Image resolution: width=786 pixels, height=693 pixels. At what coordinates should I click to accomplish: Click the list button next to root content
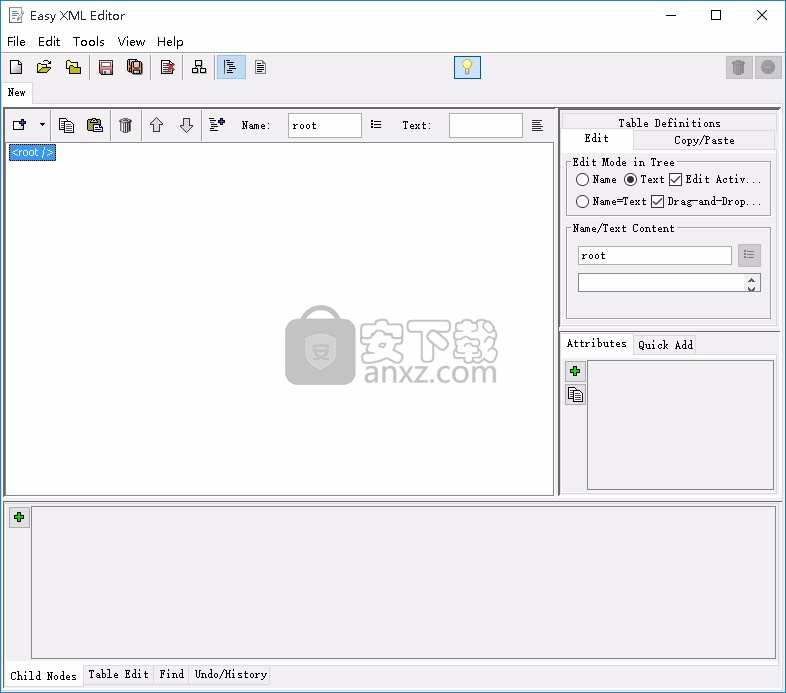click(x=749, y=255)
